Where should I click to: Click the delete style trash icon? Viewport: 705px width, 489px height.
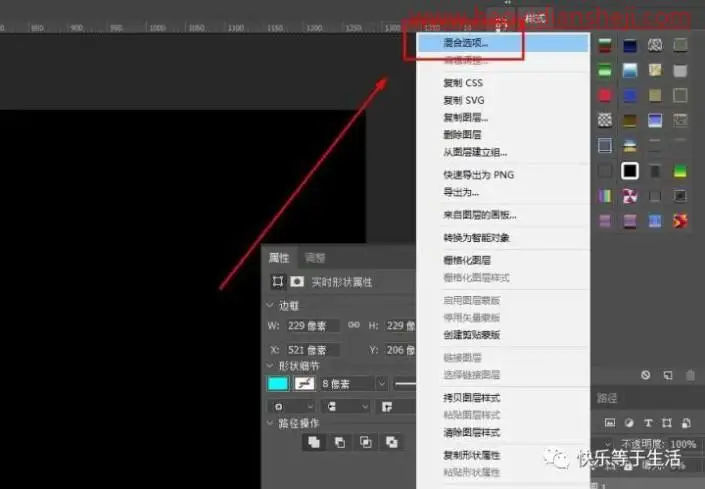point(691,375)
